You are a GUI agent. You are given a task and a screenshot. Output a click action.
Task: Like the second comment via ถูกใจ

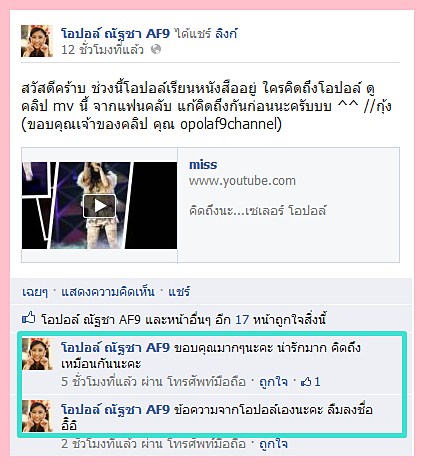(x=273, y=443)
